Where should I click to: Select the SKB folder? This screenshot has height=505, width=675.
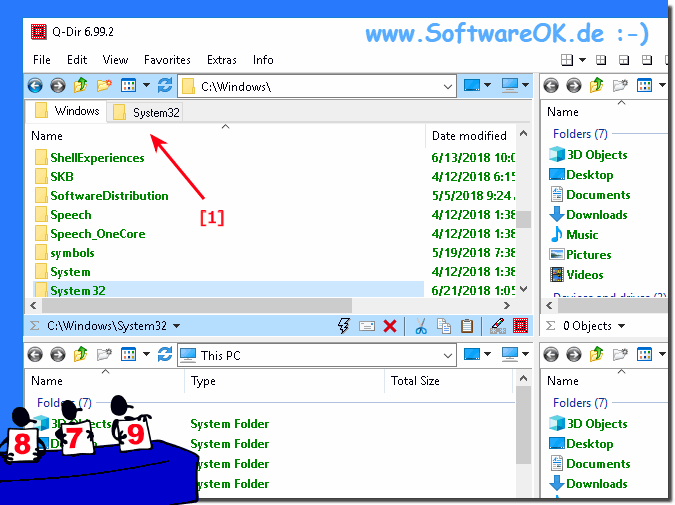62,177
